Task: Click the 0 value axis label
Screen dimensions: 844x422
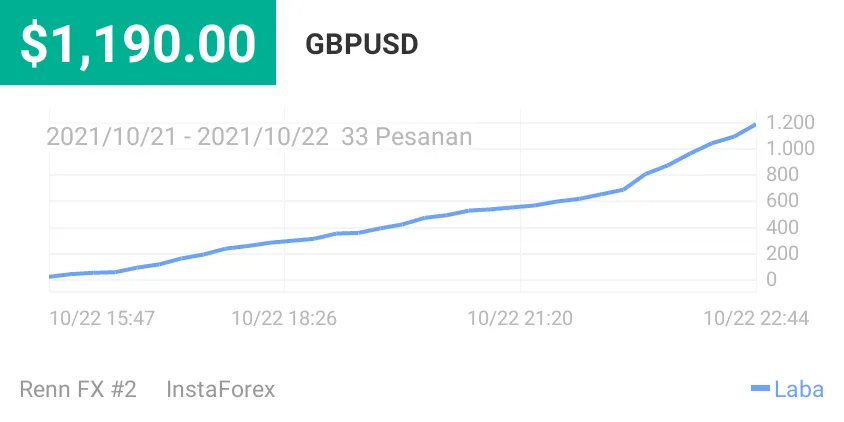Action: click(x=772, y=280)
